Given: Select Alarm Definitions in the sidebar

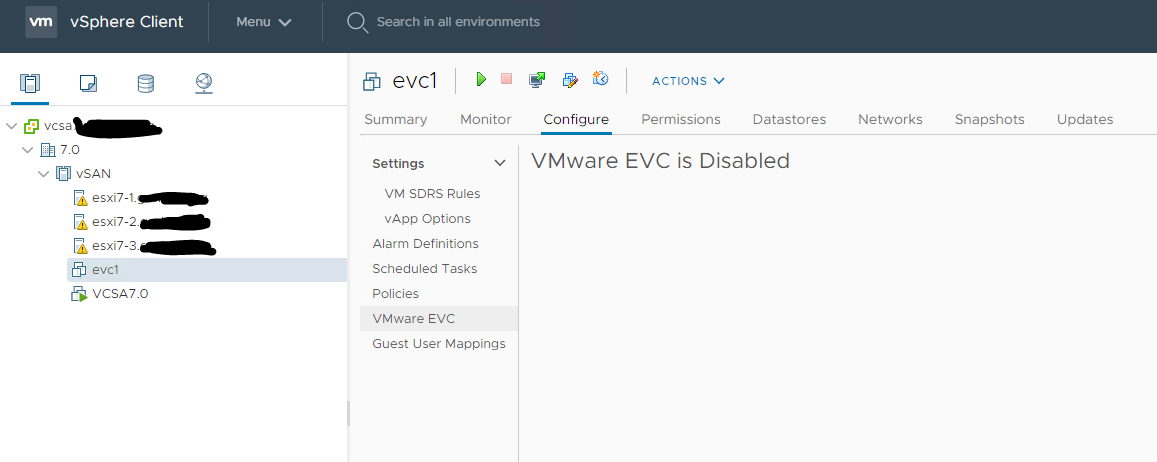Looking at the screenshot, I should (x=425, y=244).
